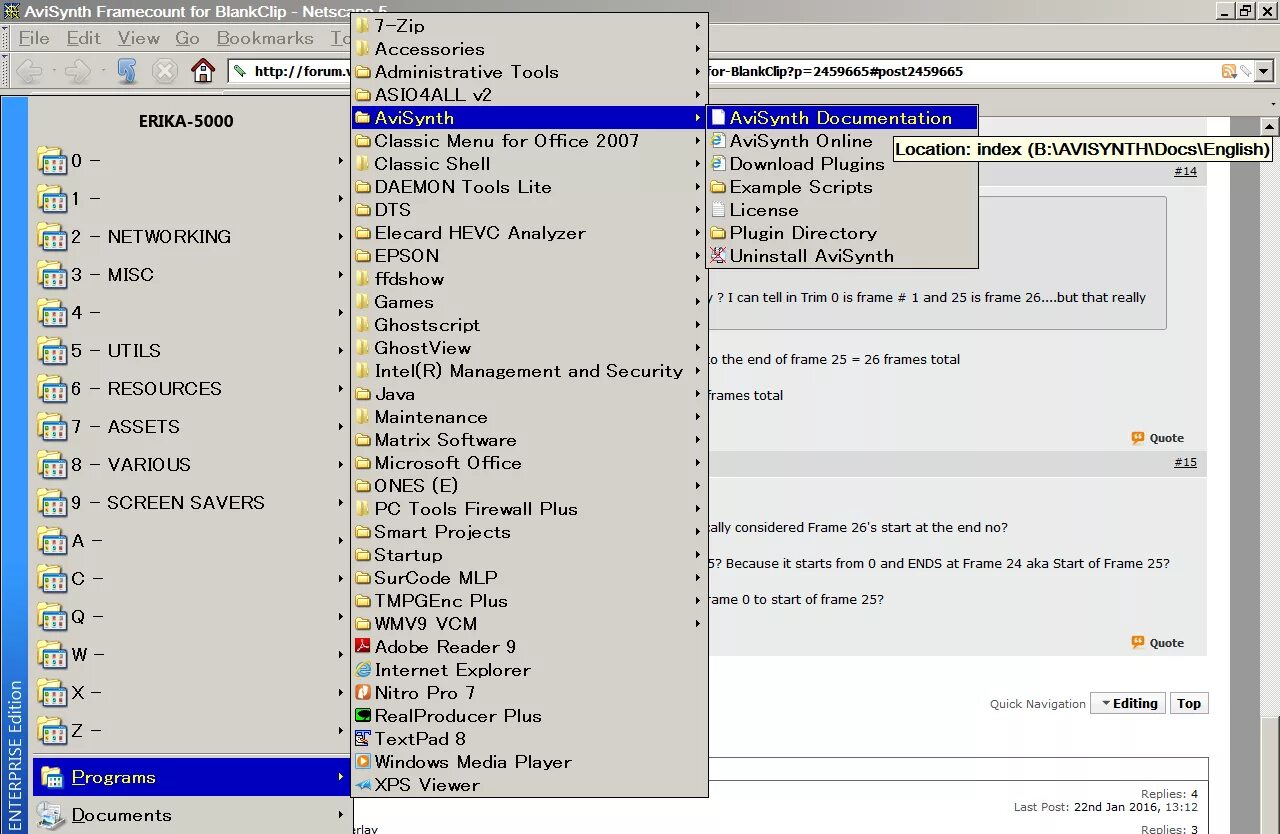The width and height of the screenshot is (1280, 834).
Task: Open the 6 - RESOURCES start menu group
Action: (x=190, y=389)
